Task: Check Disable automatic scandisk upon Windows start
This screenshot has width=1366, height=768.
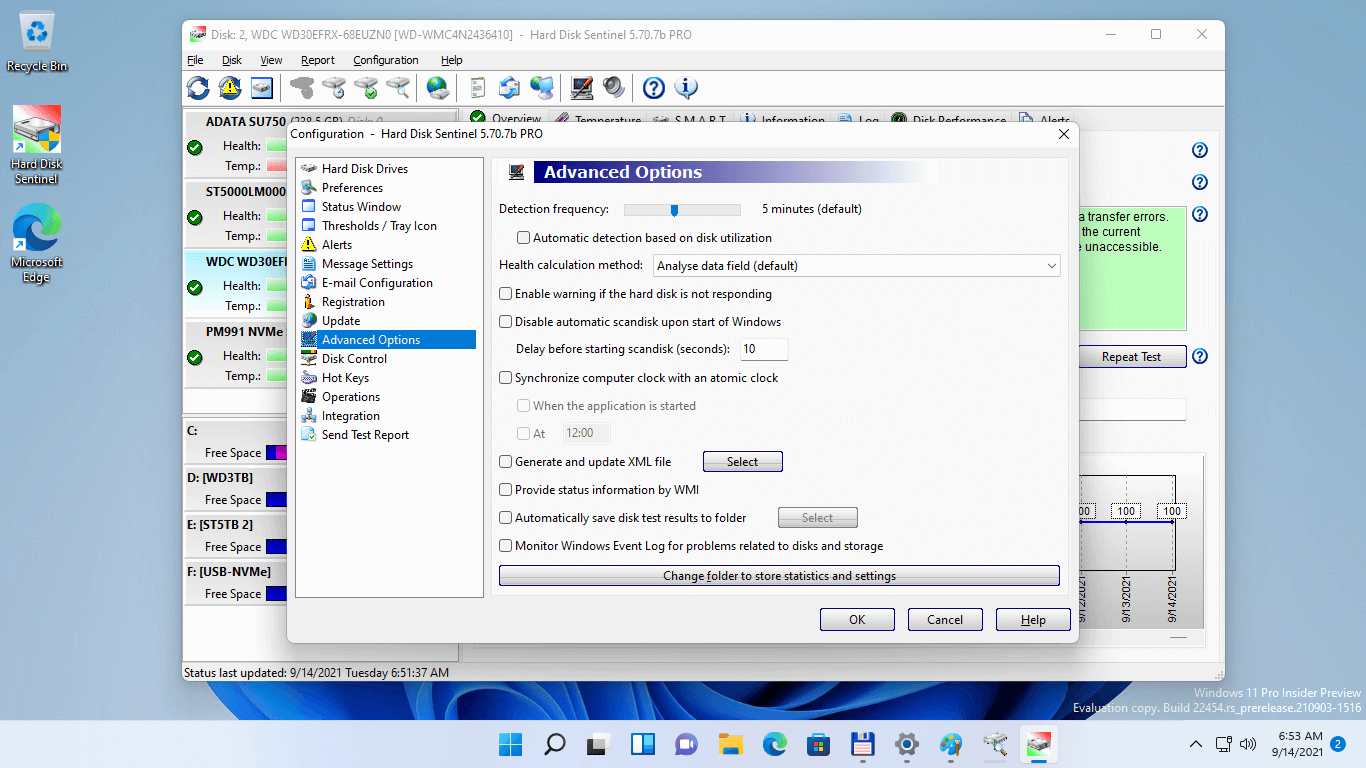Action: 506,322
